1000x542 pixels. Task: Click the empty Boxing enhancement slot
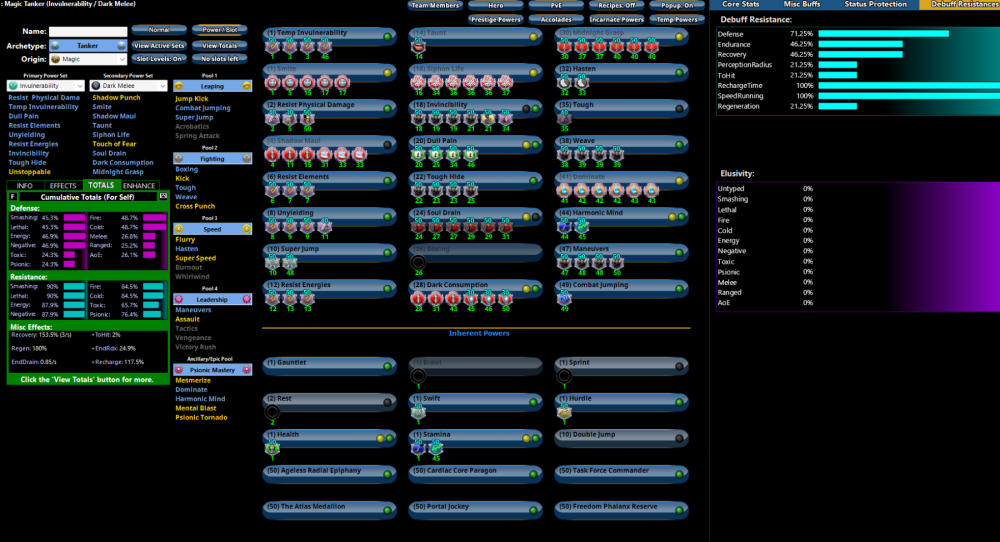[418, 262]
